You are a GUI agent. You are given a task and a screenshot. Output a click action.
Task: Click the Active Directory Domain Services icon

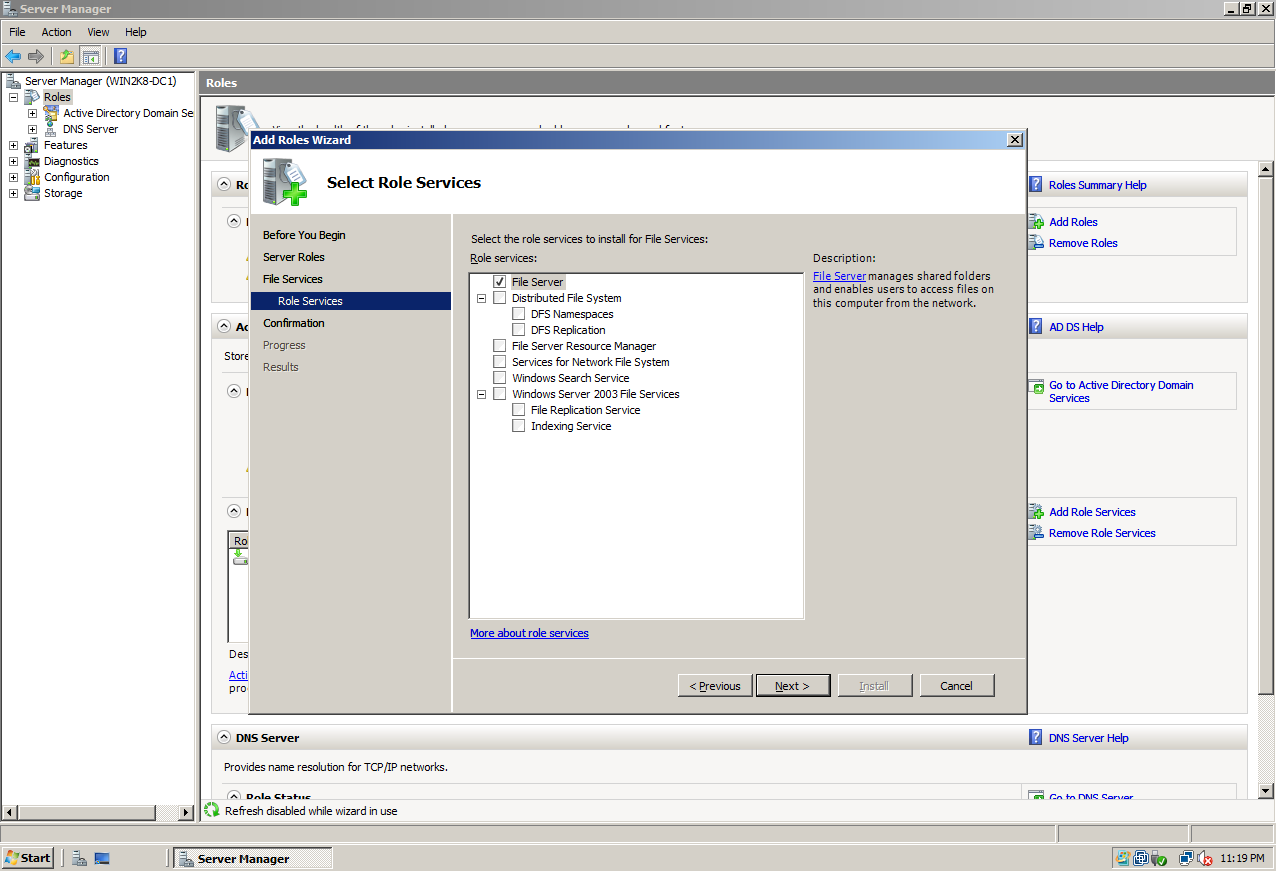[51, 112]
